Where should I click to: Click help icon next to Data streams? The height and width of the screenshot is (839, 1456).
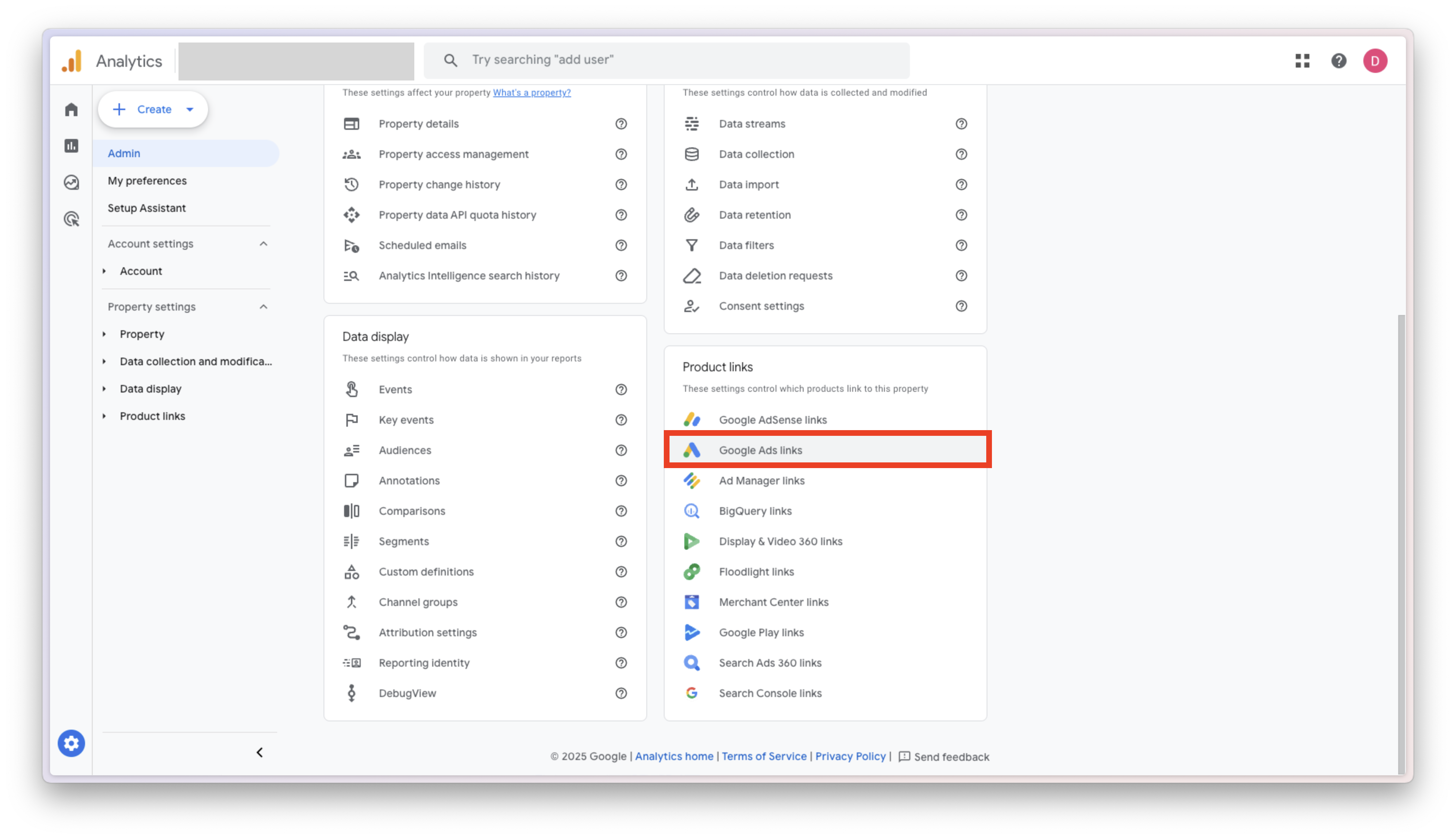961,124
